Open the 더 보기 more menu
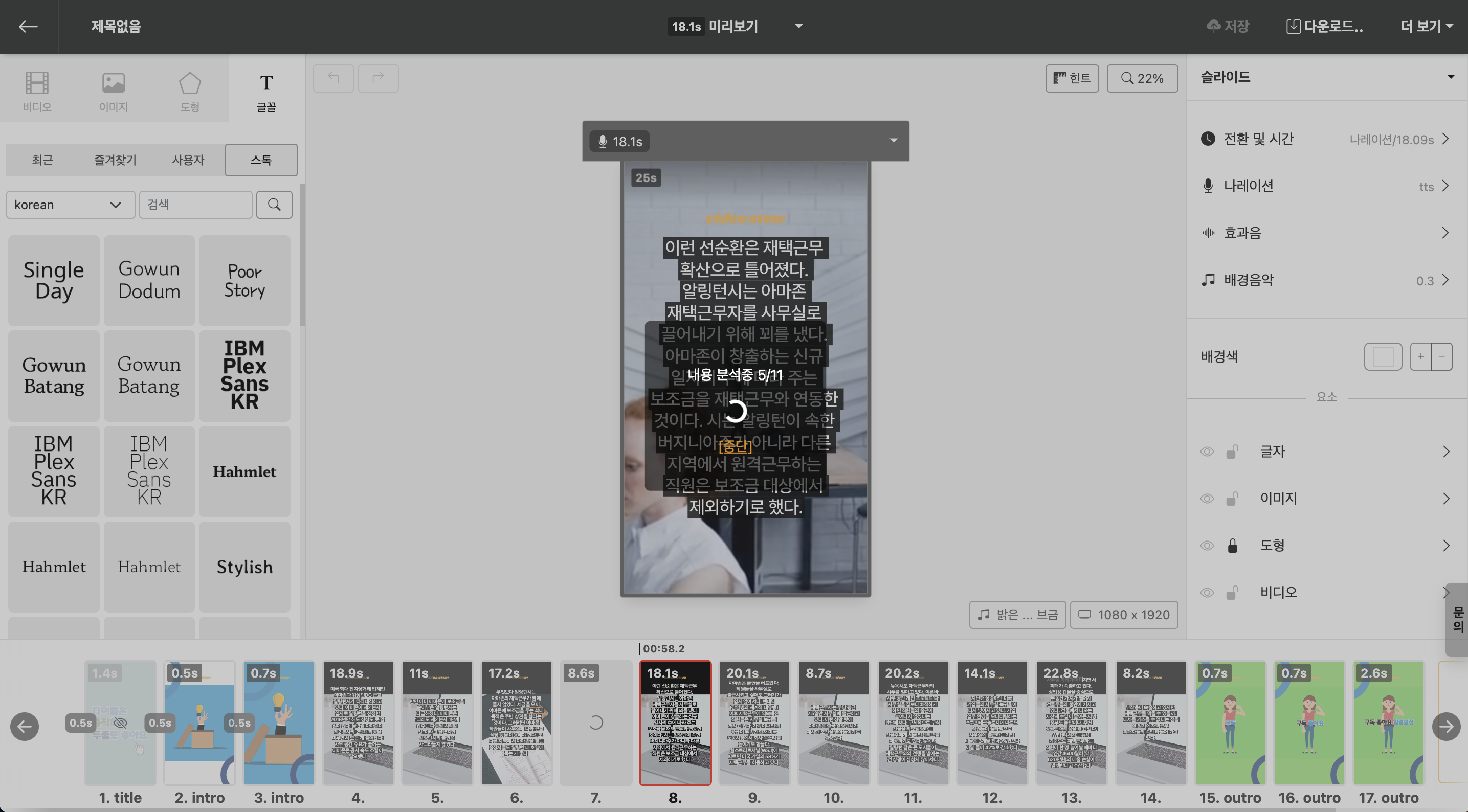This screenshot has height=812, width=1468. (1426, 26)
